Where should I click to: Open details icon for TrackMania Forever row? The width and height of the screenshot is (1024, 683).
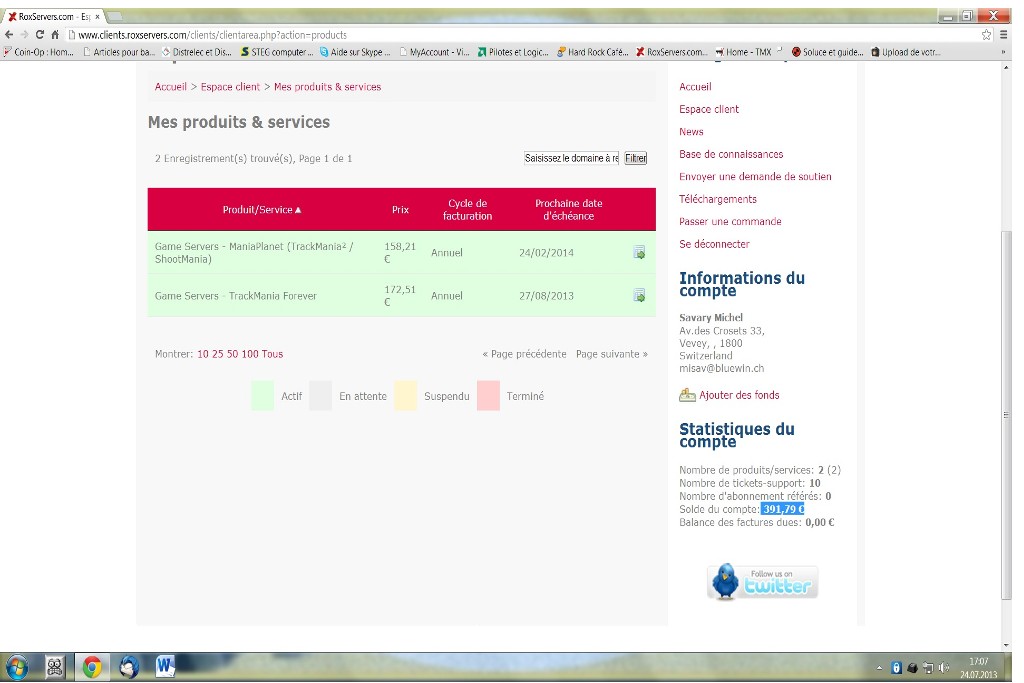[x=639, y=296]
